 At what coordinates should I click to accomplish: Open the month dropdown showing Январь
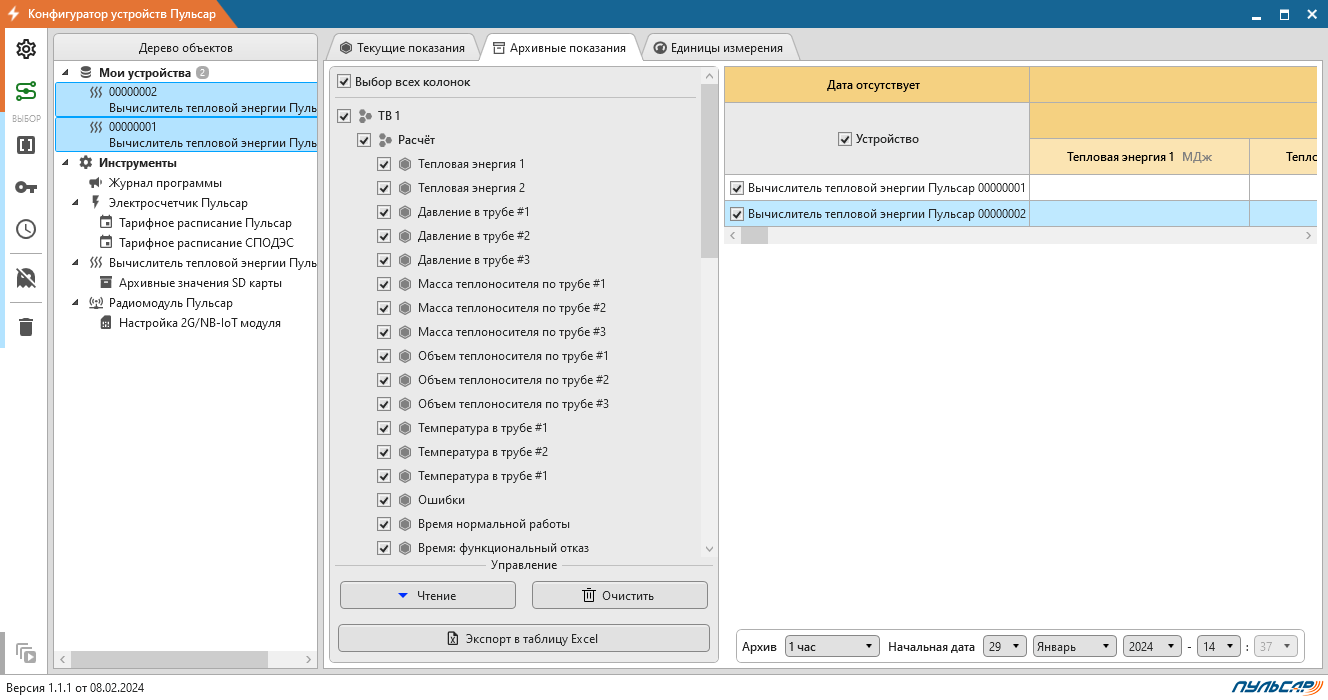pyautogui.click(x=1075, y=647)
